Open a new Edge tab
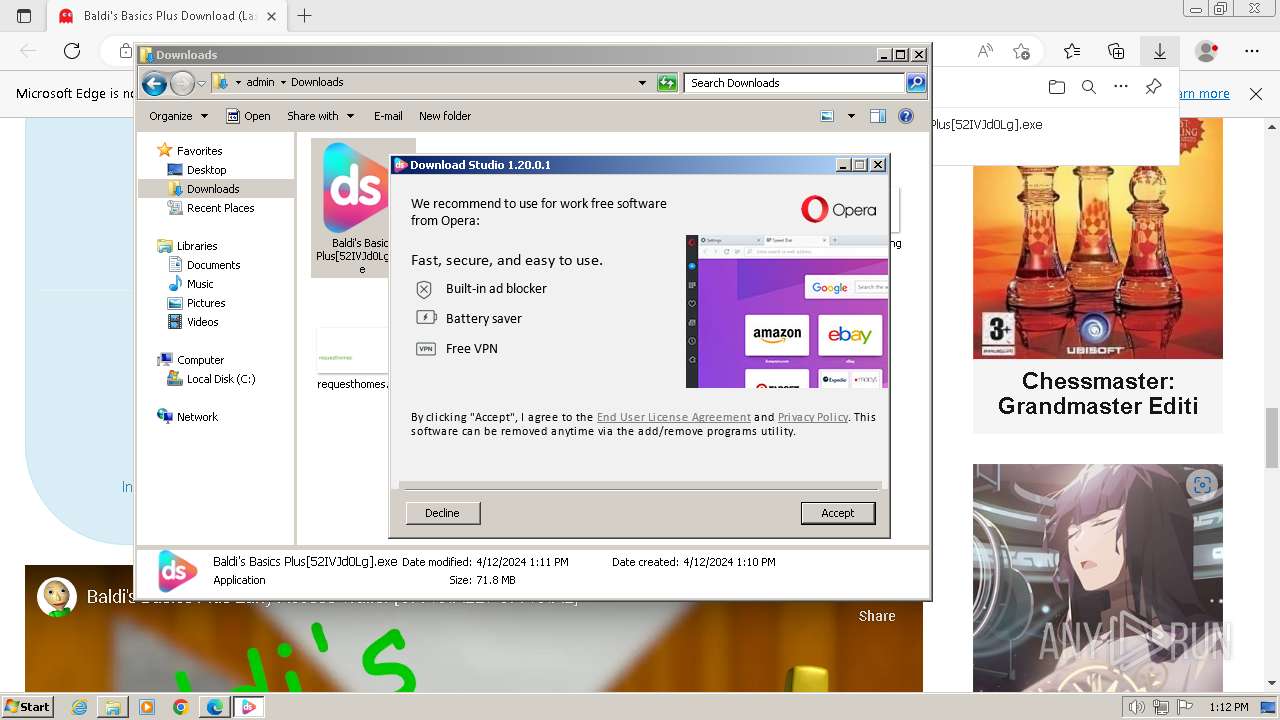The image size is (1280, 720). pos(305,16)
